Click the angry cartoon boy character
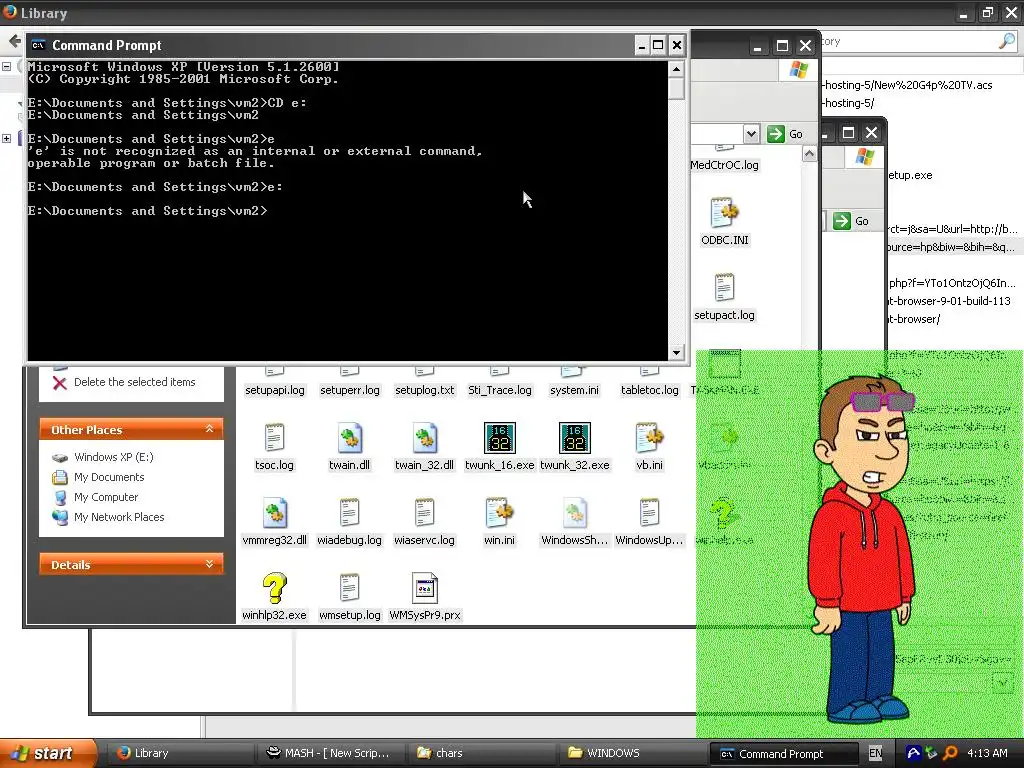Image resolution: width=1024 pixels, height=768 pixels. [x=861, y=547]
